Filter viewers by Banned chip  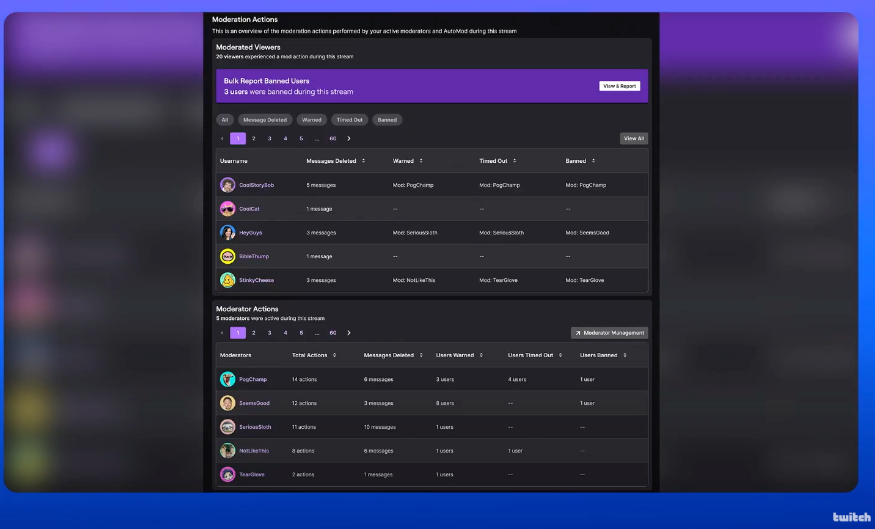click(x=387, y=120)
